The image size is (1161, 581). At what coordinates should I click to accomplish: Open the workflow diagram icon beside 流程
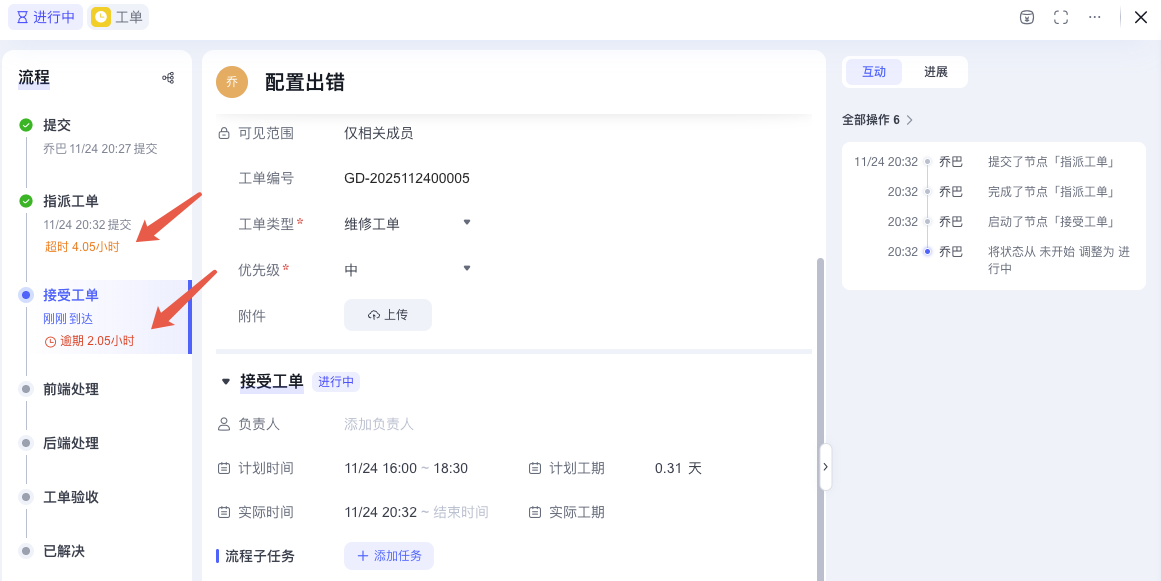[x=167, y=77]
